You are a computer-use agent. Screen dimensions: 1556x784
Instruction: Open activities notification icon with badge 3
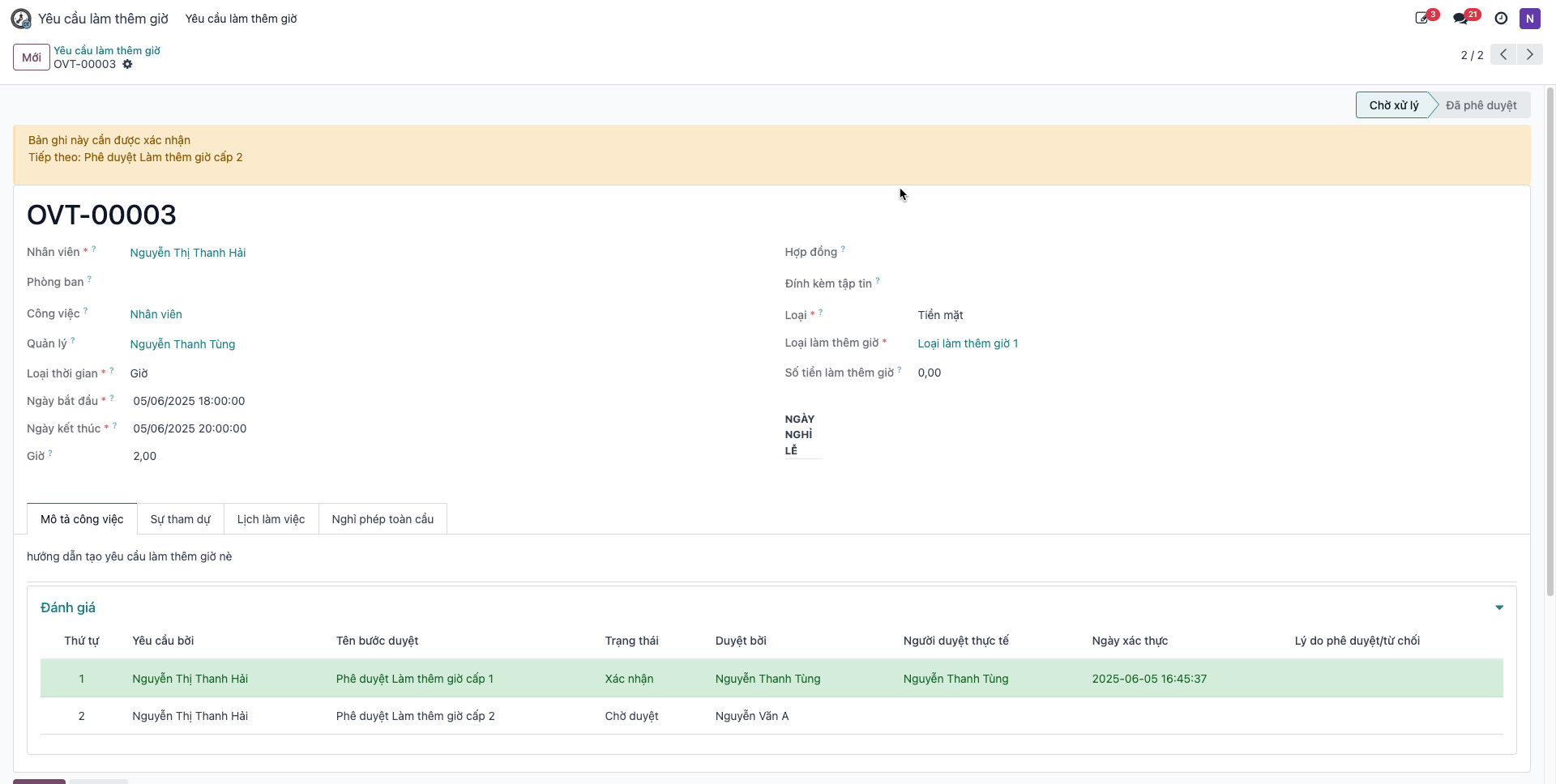click(x=1426, y=17)
